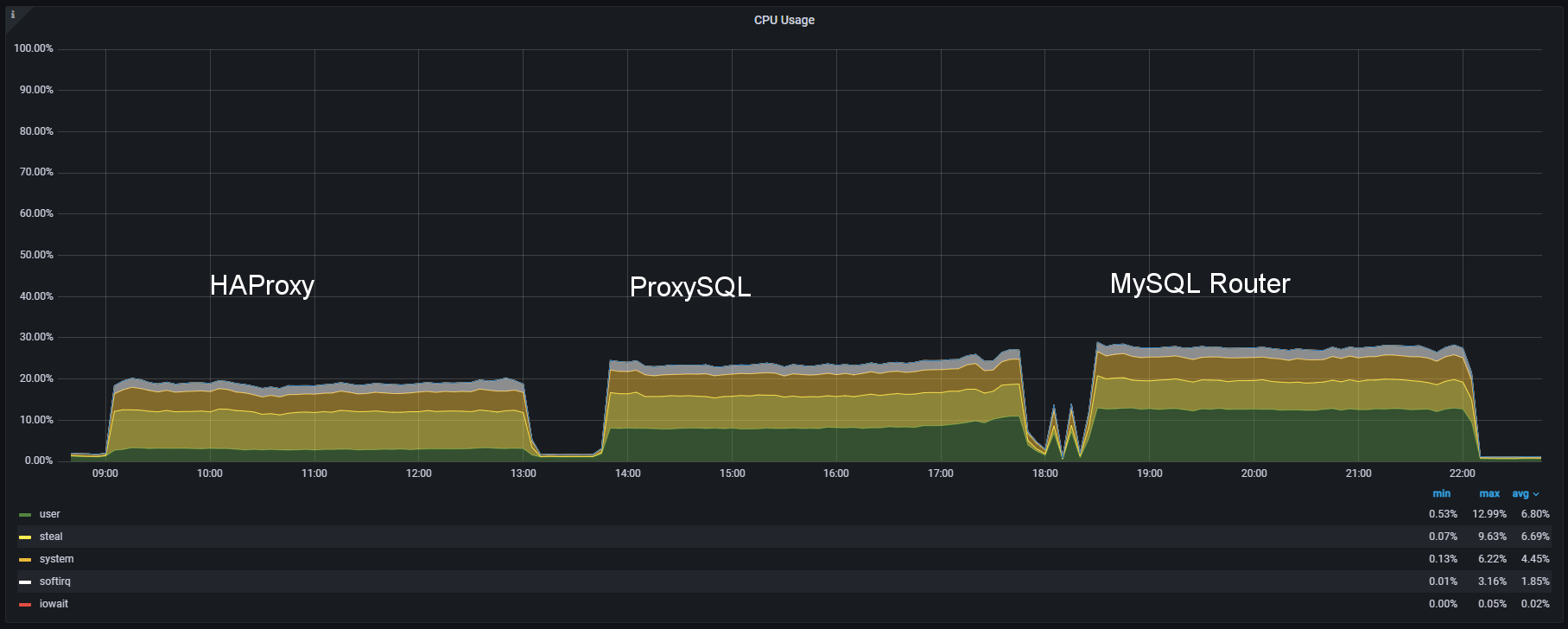The height and width of the screenshot is (629, 1568).
Task: Sort legend by max column
Action: (x=1489, y=494)
